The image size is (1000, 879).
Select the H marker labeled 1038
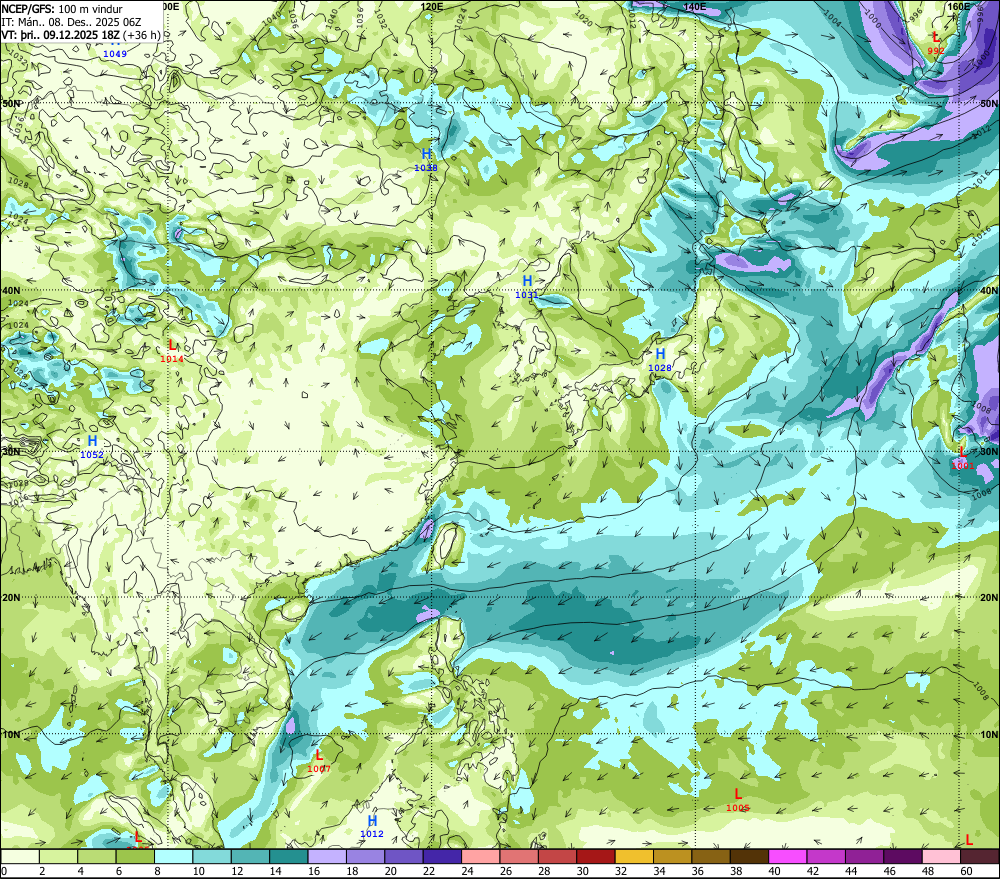click(427, 154)
